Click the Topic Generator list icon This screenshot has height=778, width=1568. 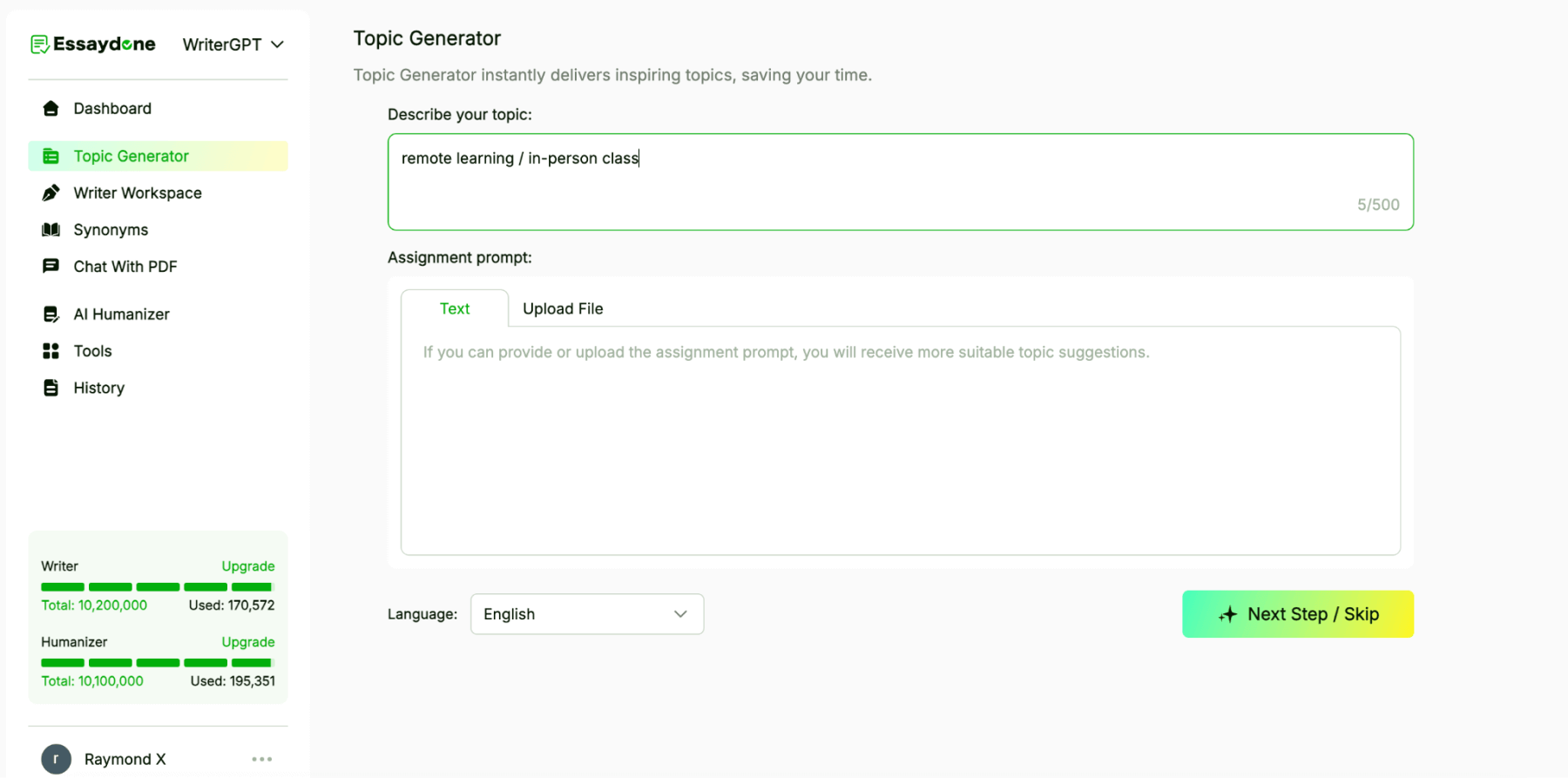[x=51, y=156]
